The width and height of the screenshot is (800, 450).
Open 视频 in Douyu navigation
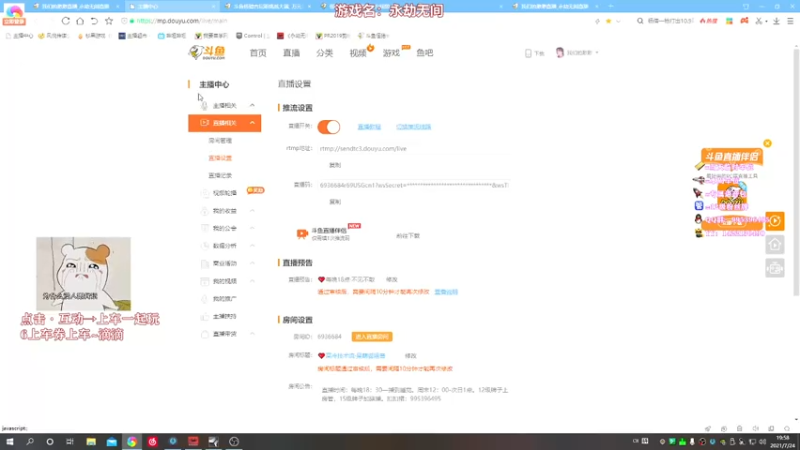tap(358, 53)
